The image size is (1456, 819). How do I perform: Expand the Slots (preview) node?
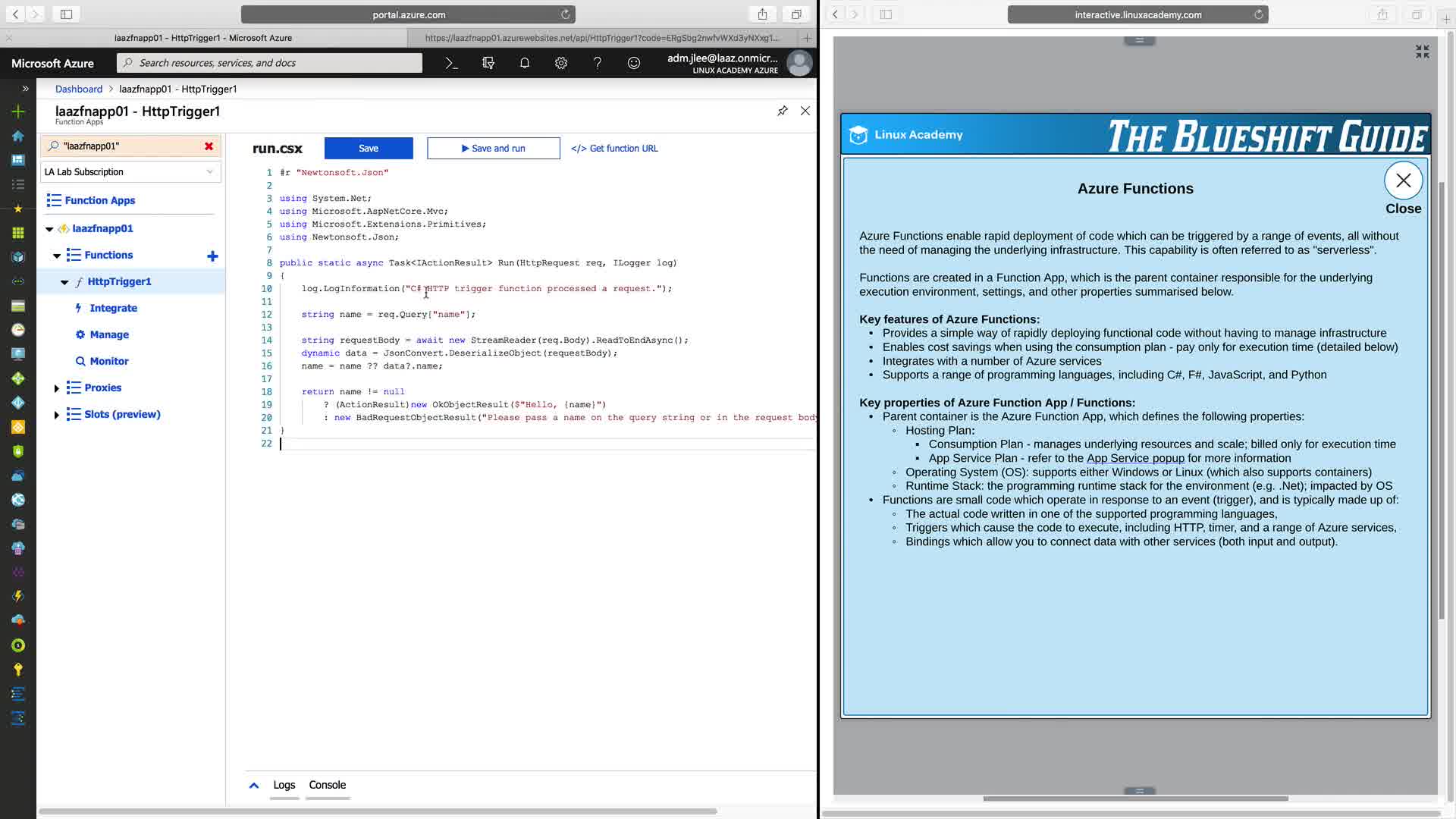click(x=56, y=415)
